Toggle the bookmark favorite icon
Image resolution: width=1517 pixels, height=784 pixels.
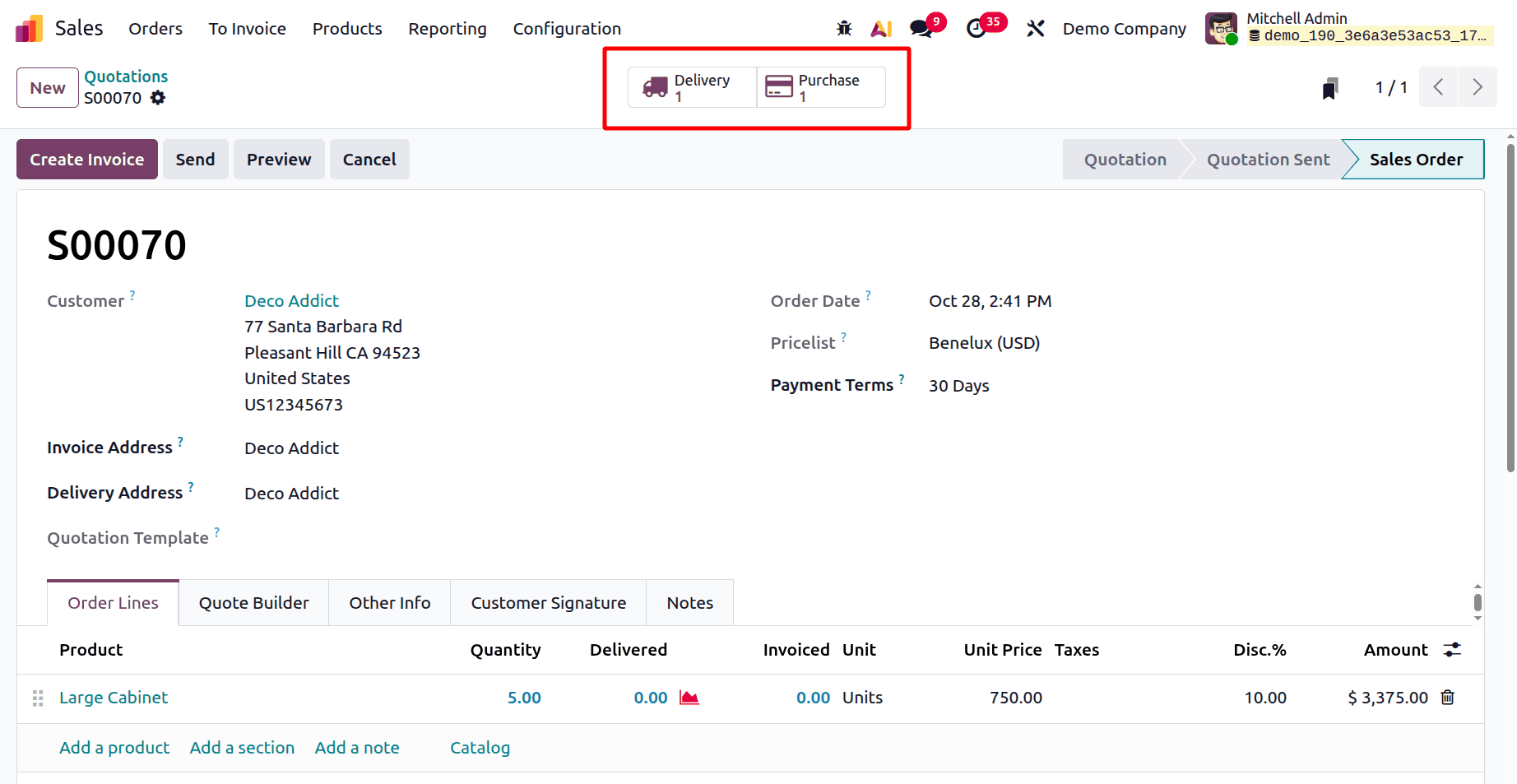(1330, 86)
